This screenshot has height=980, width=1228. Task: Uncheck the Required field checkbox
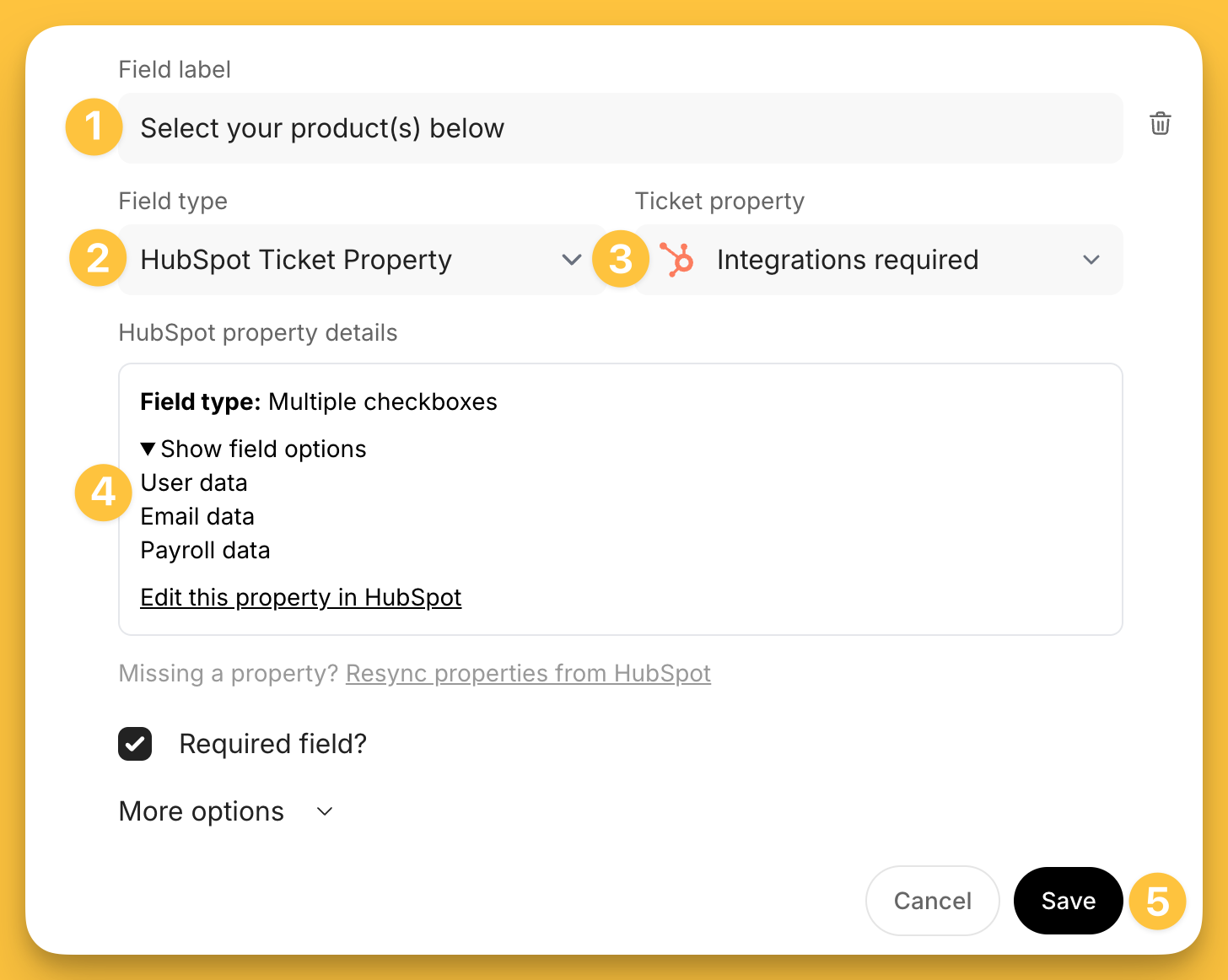[x=135, y=744]
